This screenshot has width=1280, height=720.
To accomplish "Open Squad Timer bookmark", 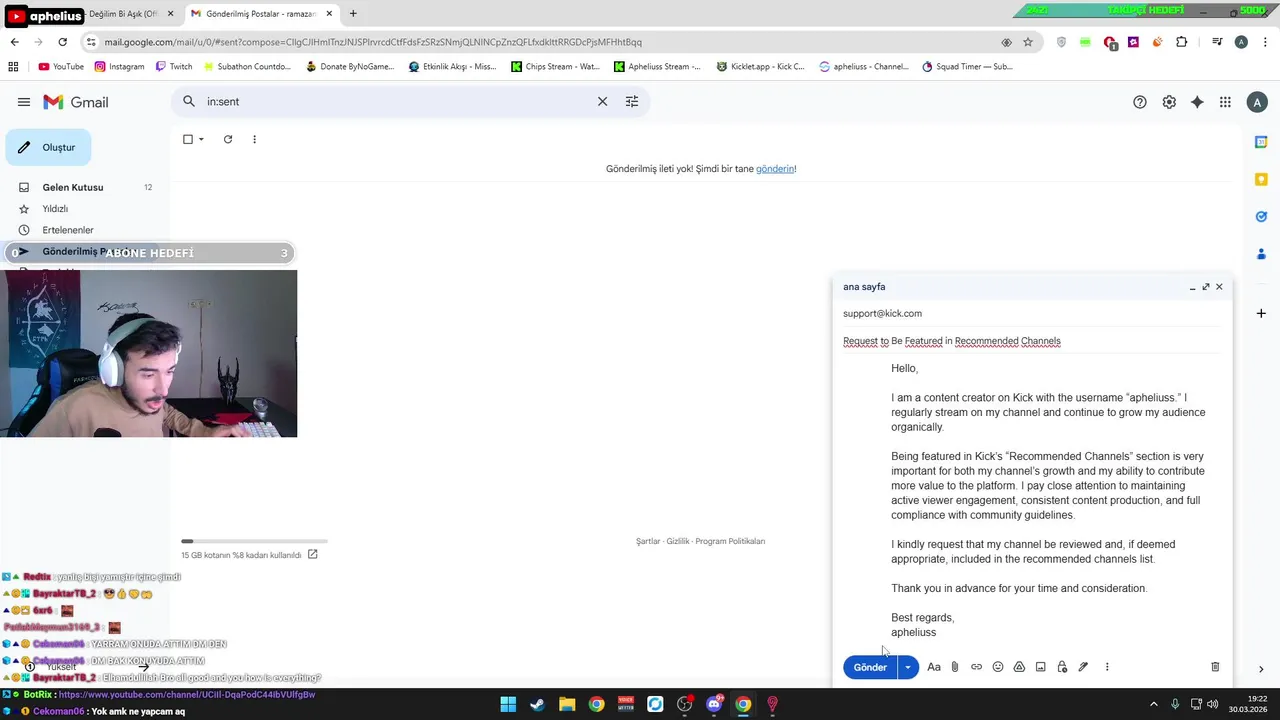I will (x=967, y=67).
